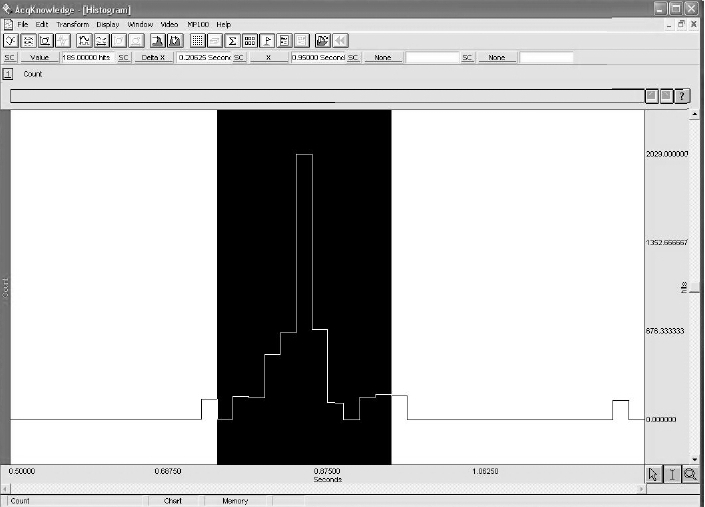Select channel 1 box beside Count
The width and height of the screenshot is (705, 507).
click(x=8, y=74)
